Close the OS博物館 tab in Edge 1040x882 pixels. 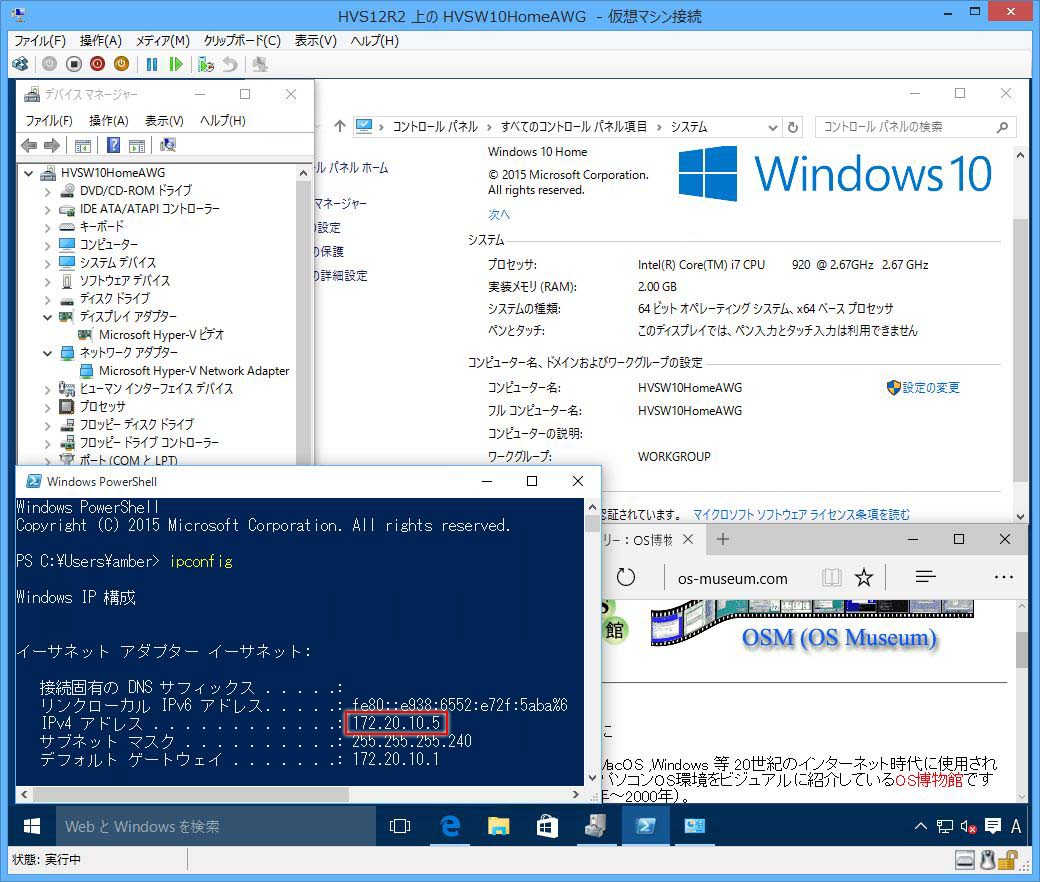click(x=688, y=539)
